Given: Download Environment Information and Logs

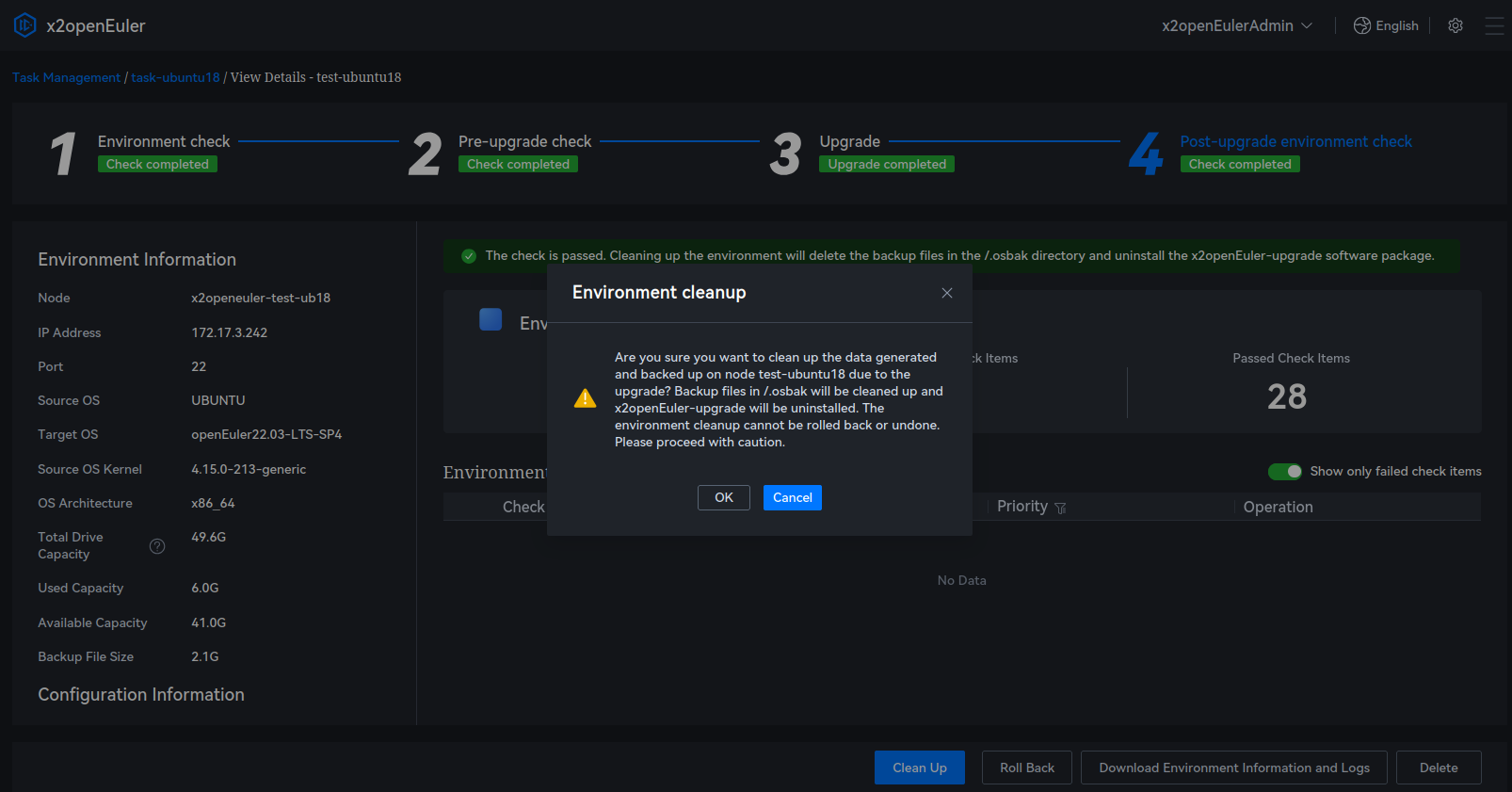Looking at the screenshot, I should click(x=1233, y=768).
